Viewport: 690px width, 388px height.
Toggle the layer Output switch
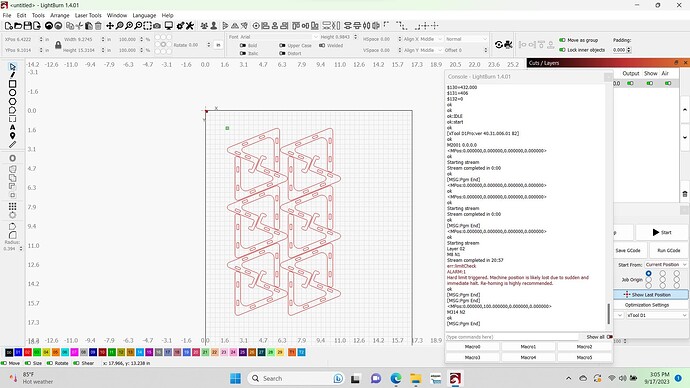coord(631,83)
